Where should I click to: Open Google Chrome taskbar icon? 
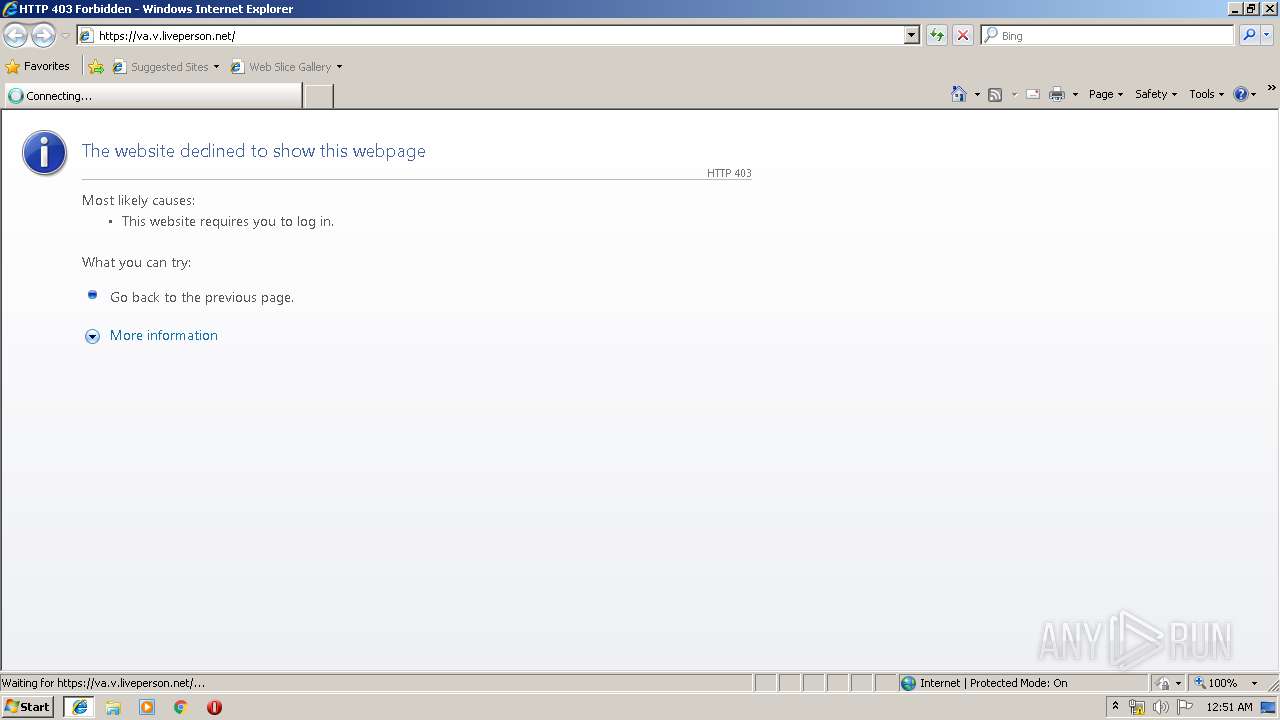click(x=181, y=707)
